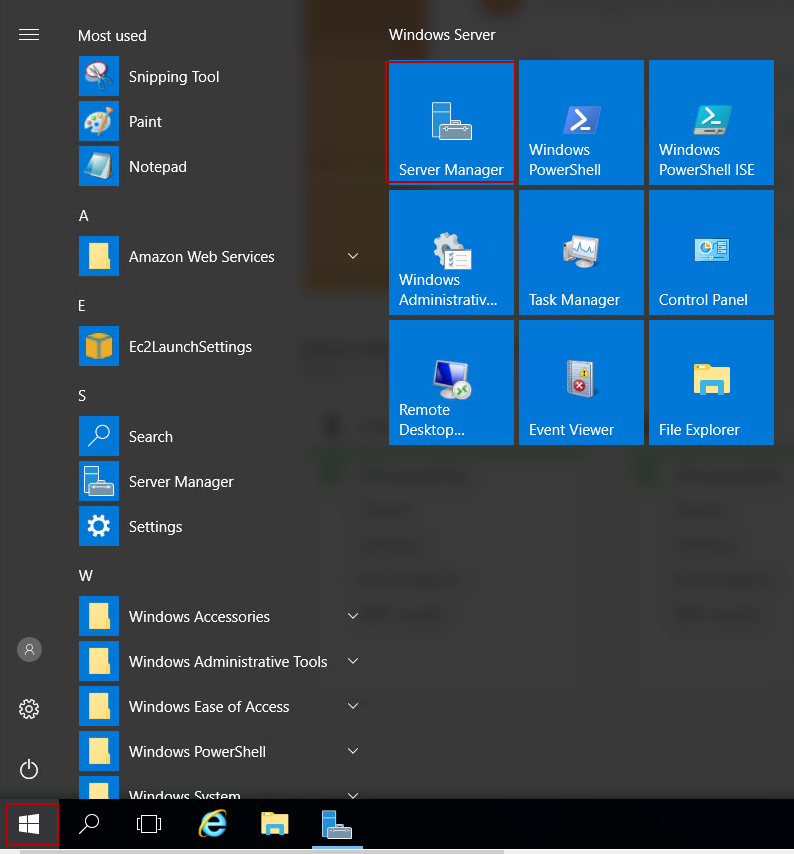The image size is (794, 854).
Task: Open the Amazon Web Services folder
Action: pyautogui.click(x=221, y=256)
